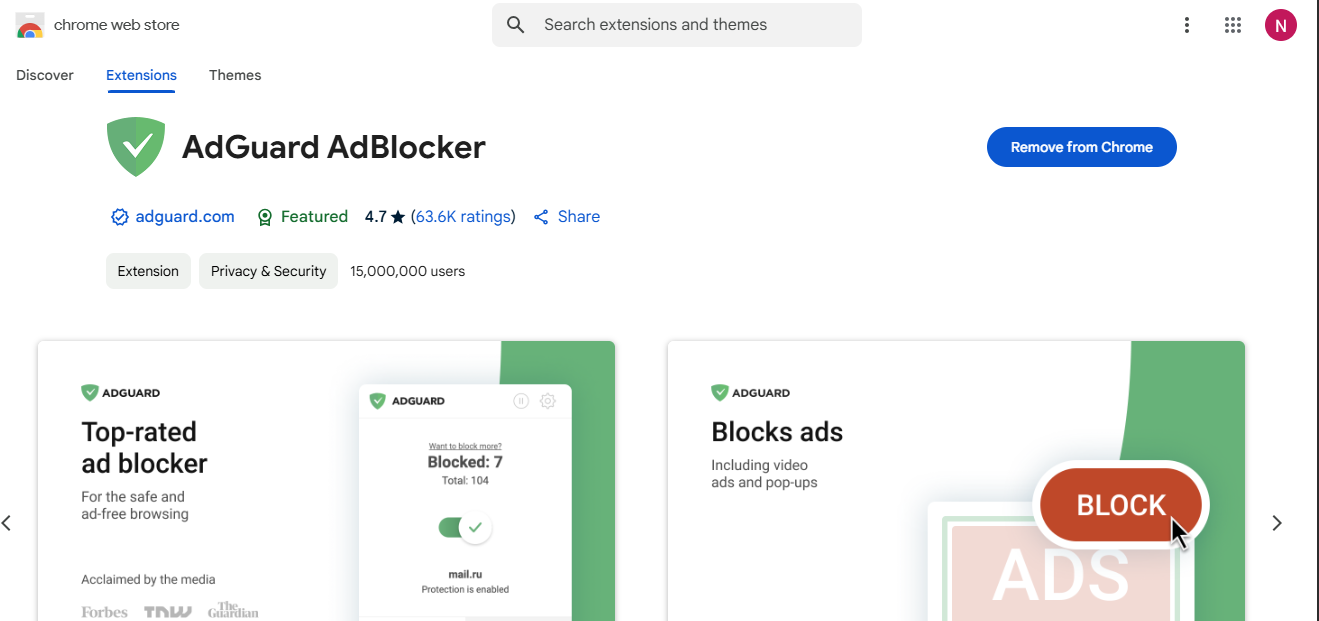The image size is (1319, 621).
Task: Click the verified publisher badge icon
Action: (x=119, y=217)
